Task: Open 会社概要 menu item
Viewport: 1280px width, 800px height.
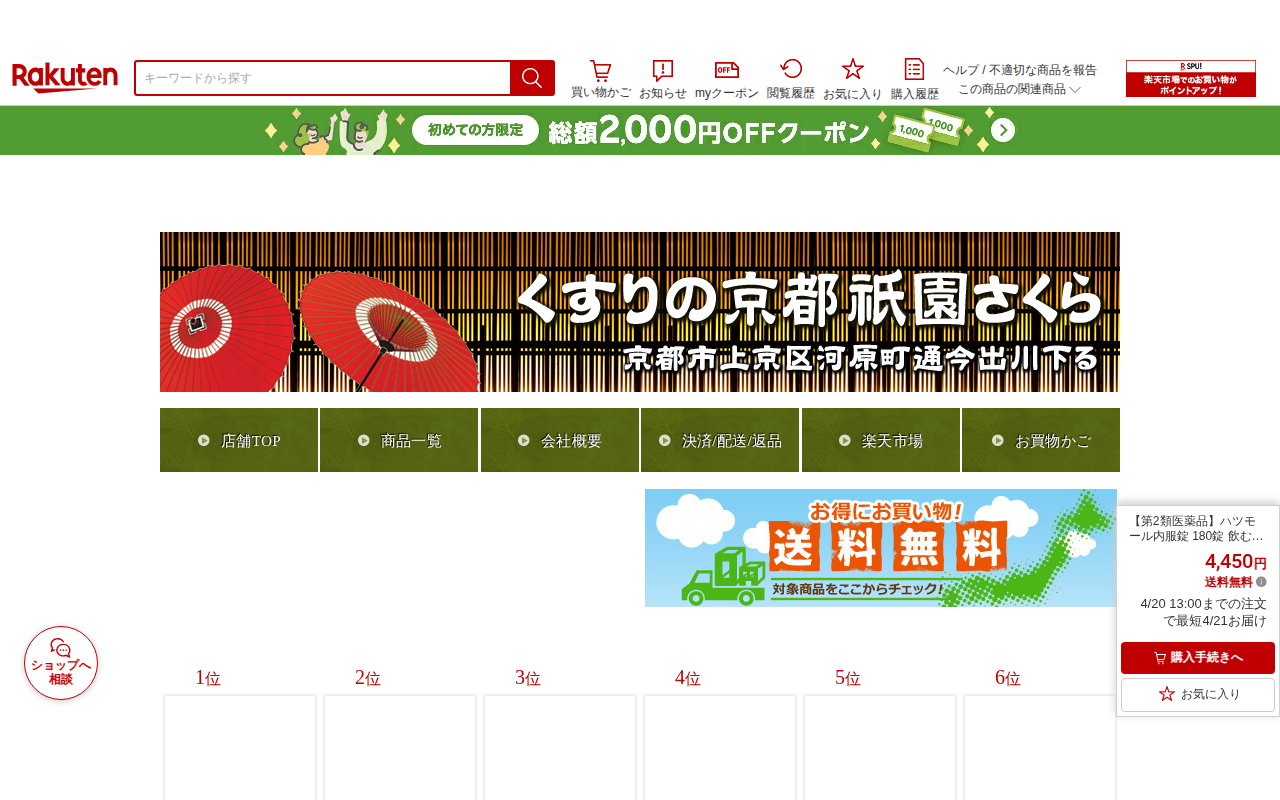Action: pos(560,440)
